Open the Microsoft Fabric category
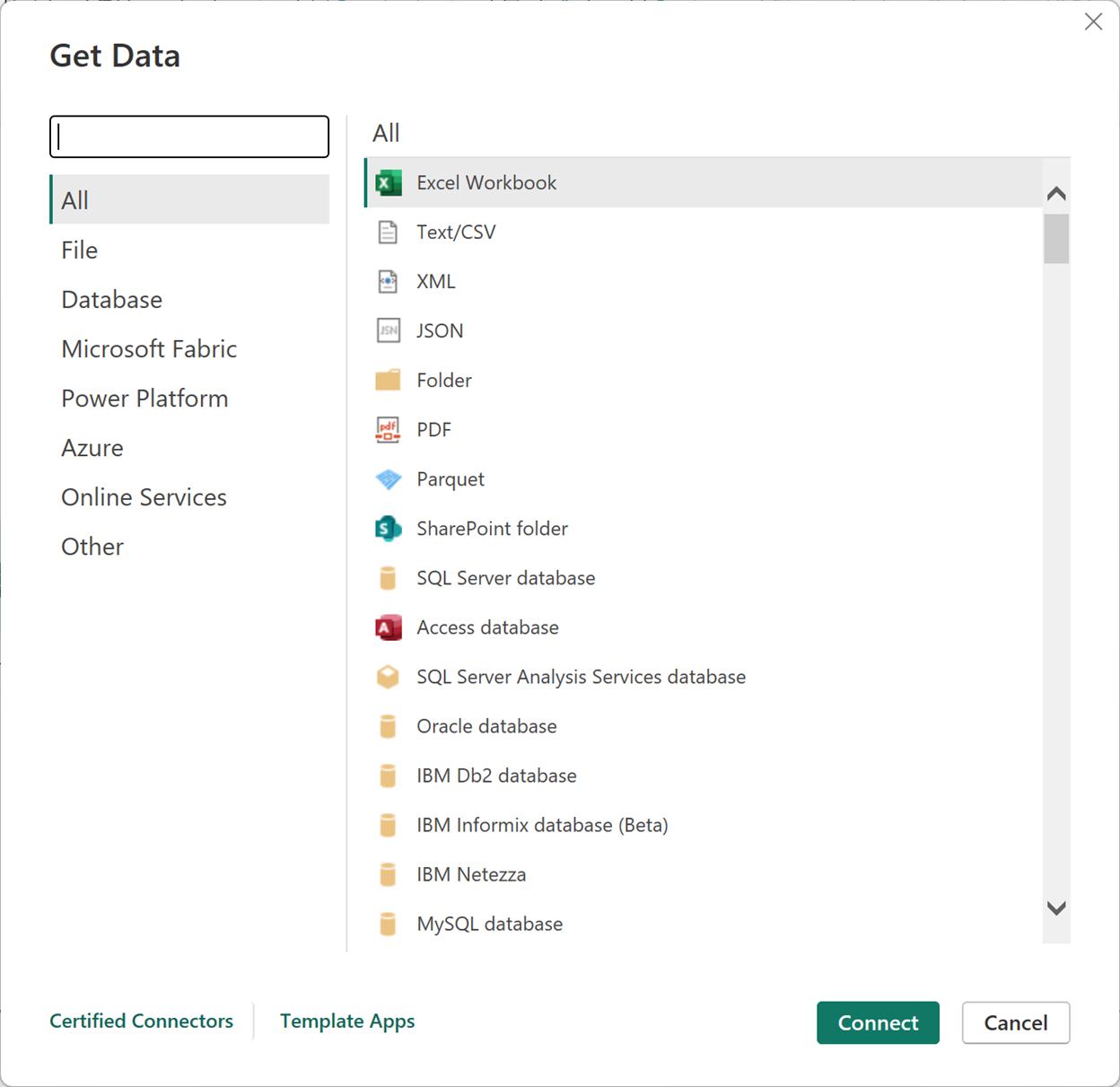The height and width of the screenshot is (1087, 1120). [x=149, y=349]
